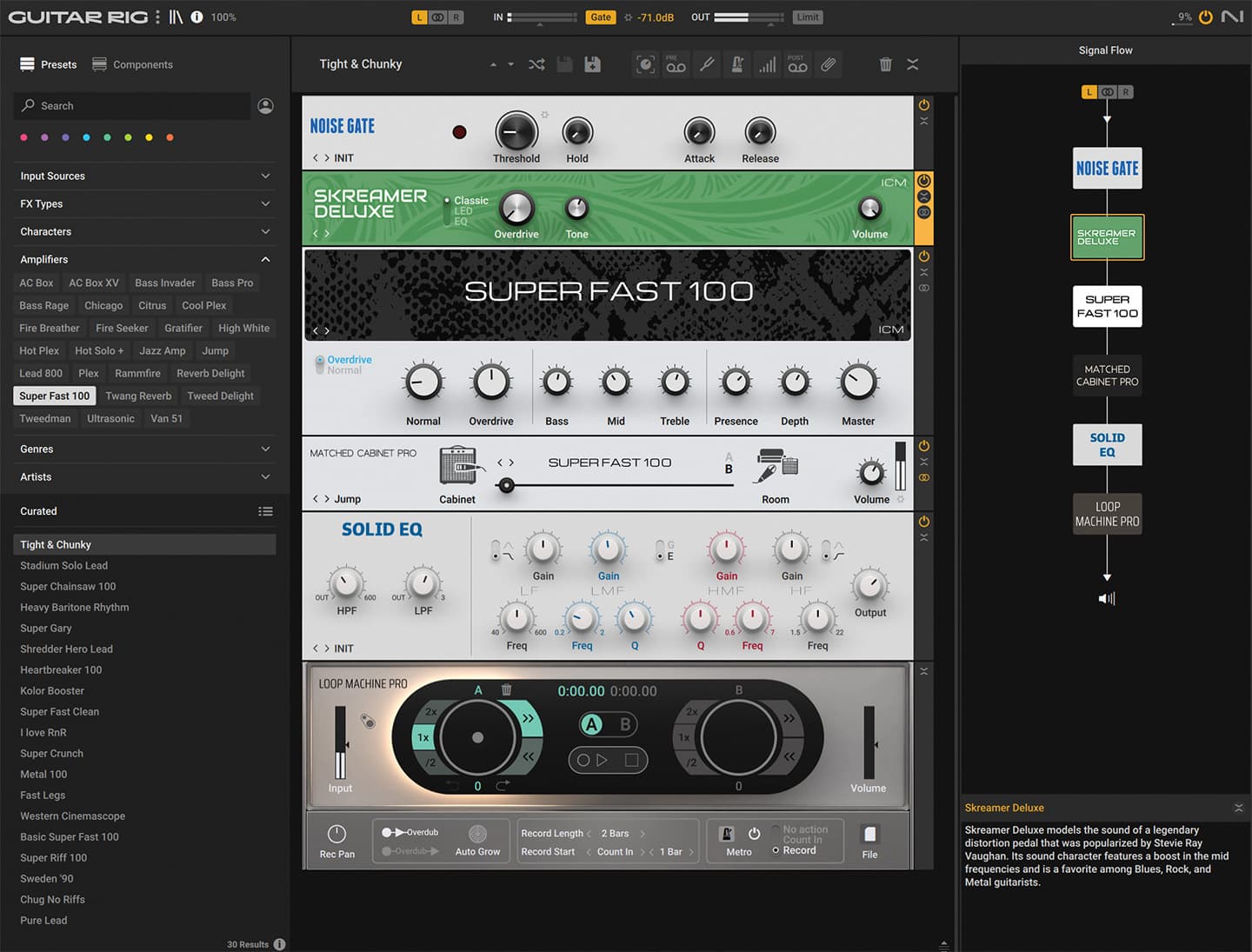Screen dimensions: 1252x952
Task: Collapse the Skreamer Deluxe info panel
Action: pyautogui.click(x=1239, y=808)
